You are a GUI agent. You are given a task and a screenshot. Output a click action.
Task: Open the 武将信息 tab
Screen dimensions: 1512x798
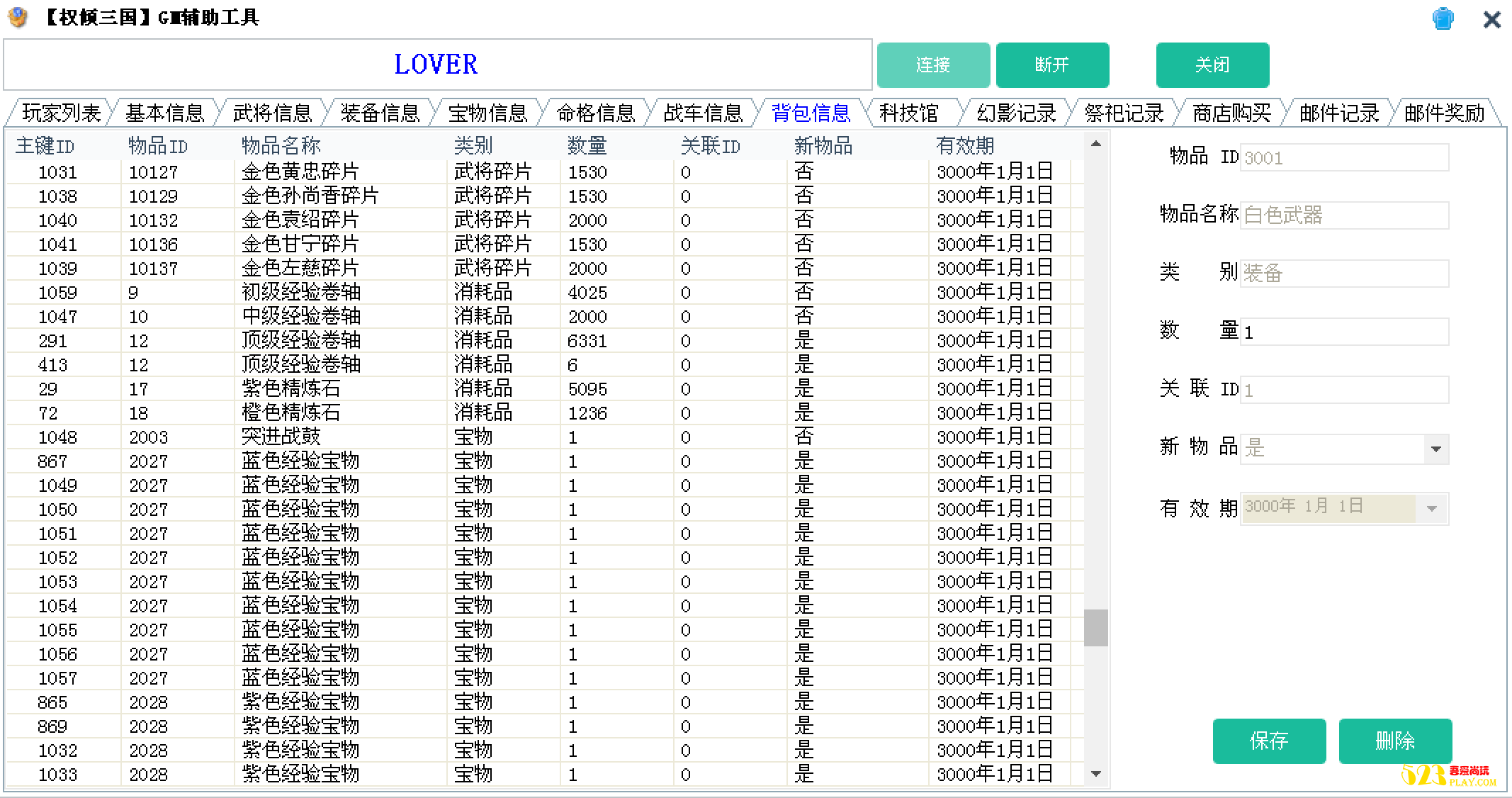click(273, 113)
